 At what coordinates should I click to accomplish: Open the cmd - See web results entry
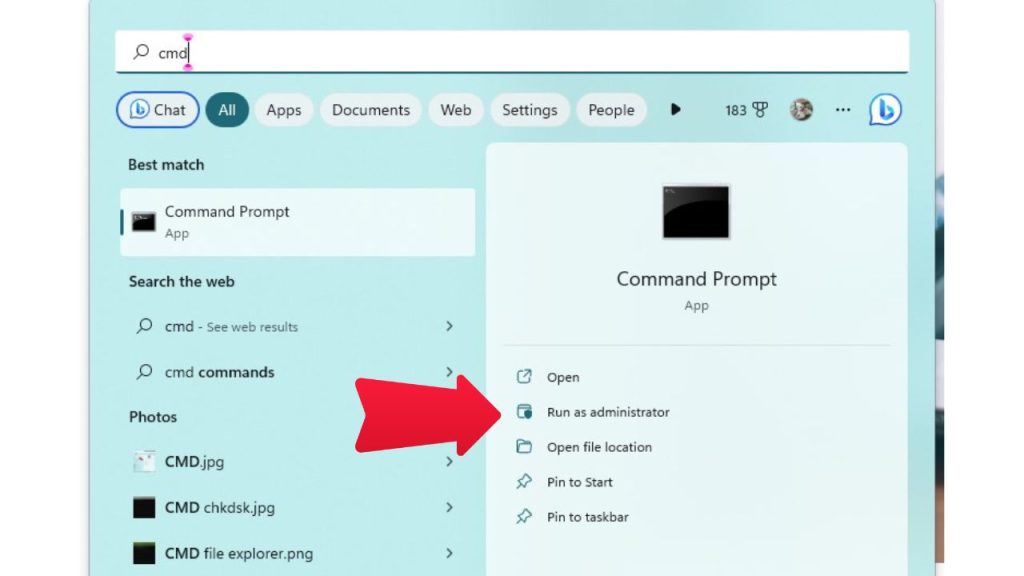tap(298, 326)
